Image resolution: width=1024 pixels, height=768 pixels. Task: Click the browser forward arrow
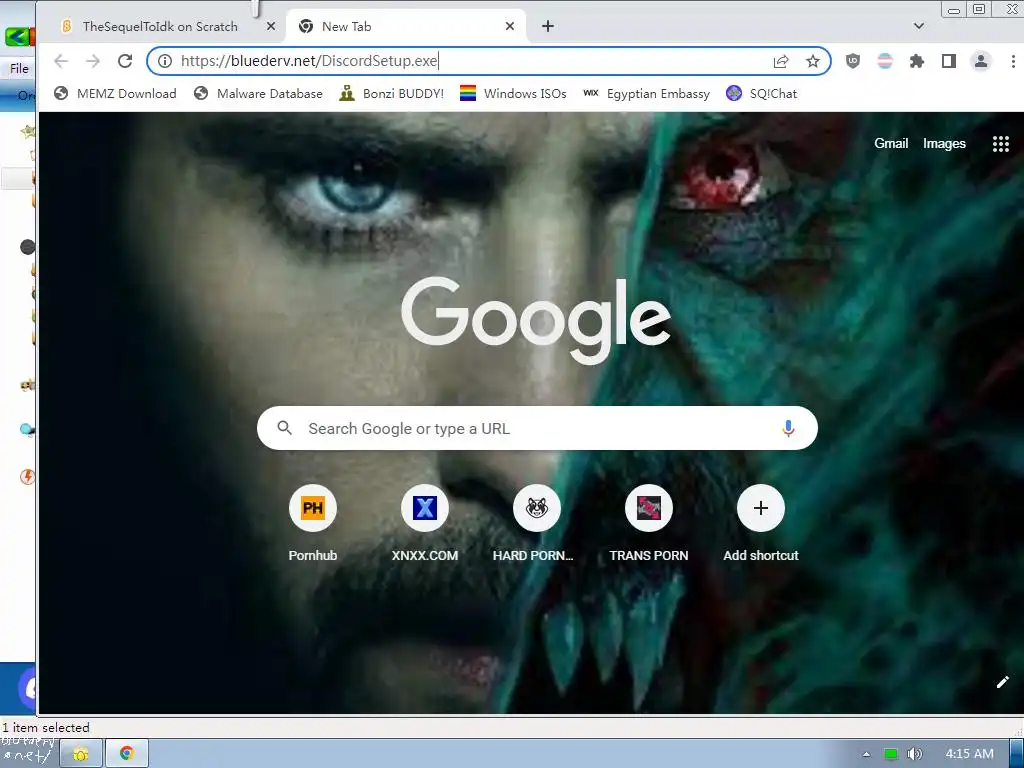(93, 61)
